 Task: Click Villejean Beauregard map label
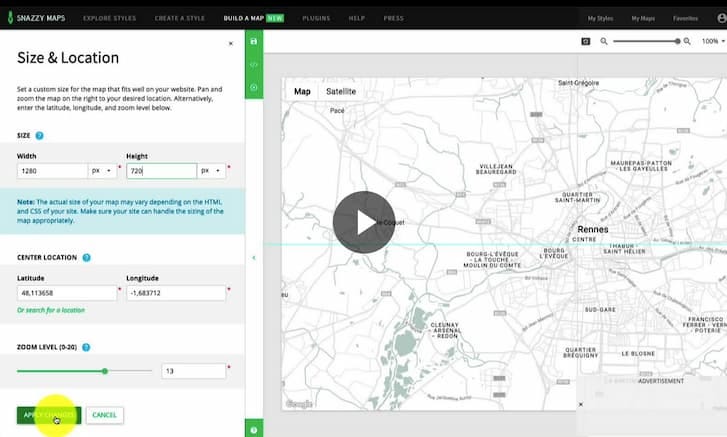[496, 169]
